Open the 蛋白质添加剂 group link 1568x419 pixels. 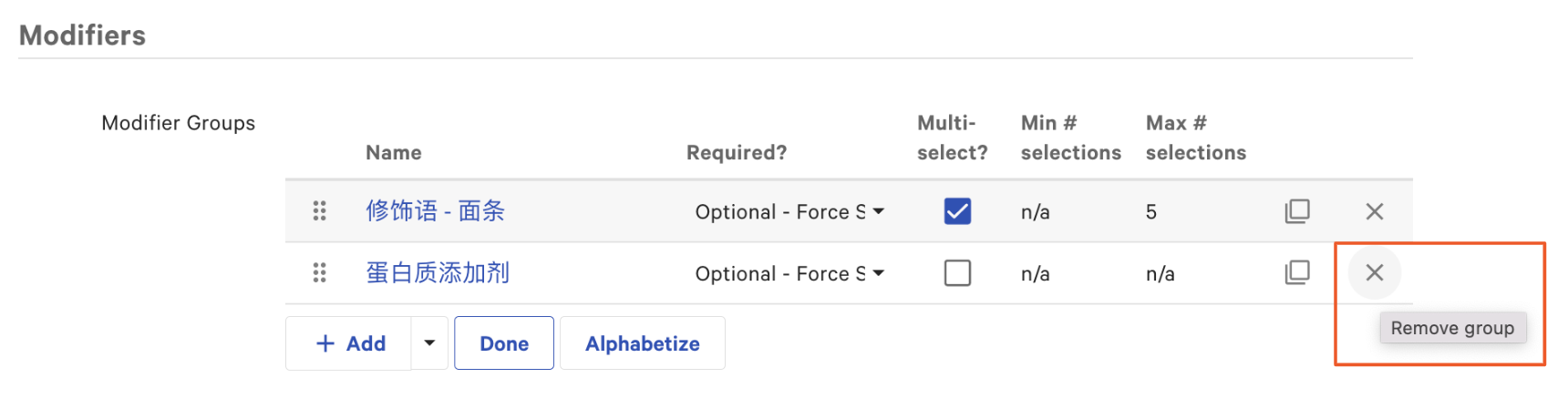438,272
